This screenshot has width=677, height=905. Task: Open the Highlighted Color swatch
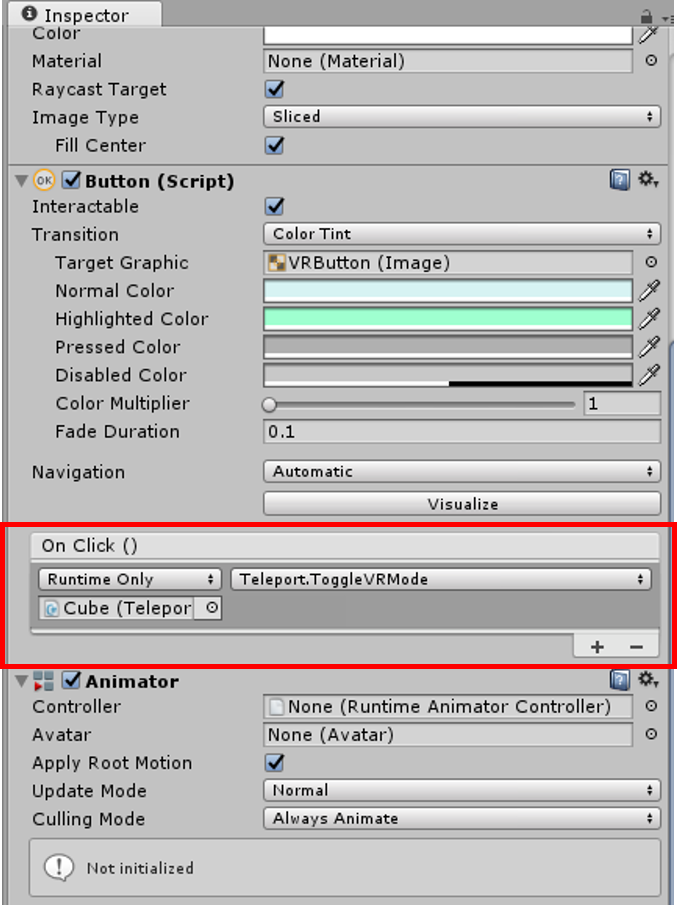[x=448, y=319]
